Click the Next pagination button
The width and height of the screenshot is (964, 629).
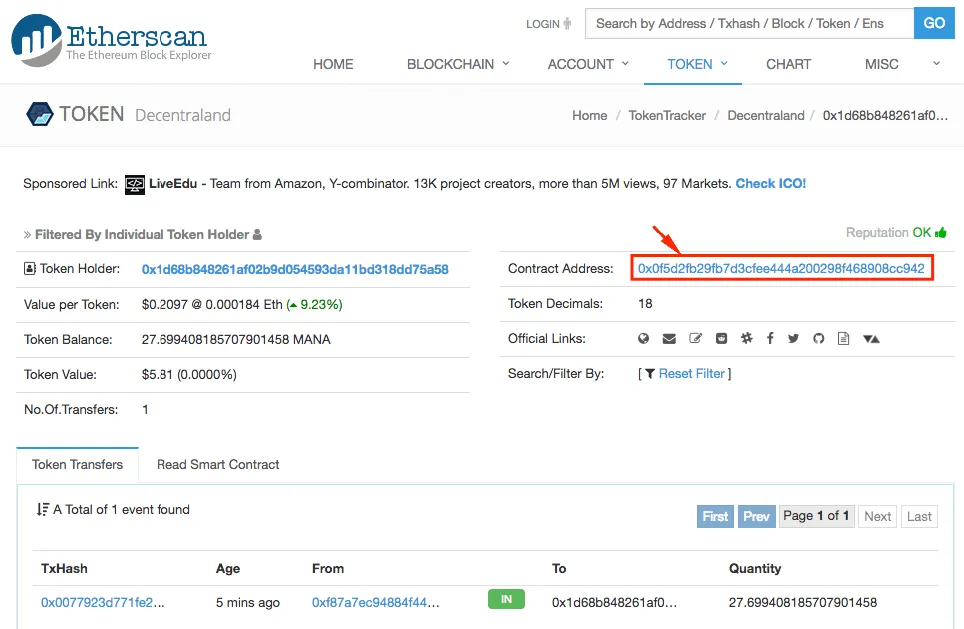click(x=877, y=516)
